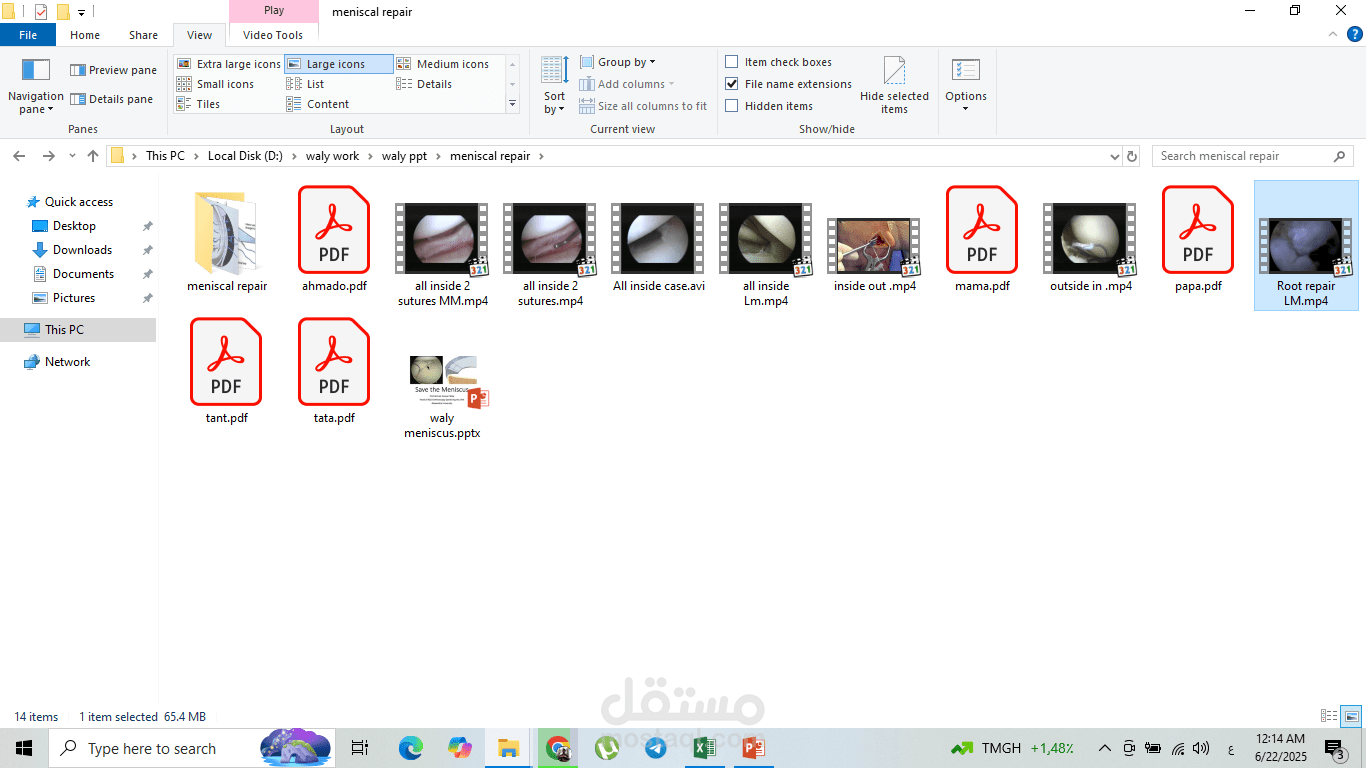Open recent locations dropdown arrow
Viewport: 1366px width, 768px height.
tap(72, 156)
